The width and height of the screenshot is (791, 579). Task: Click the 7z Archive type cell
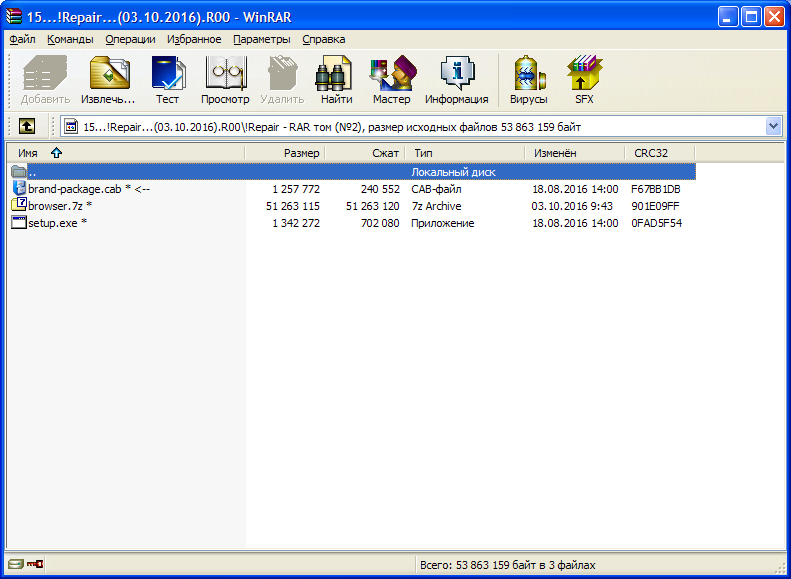436,206
